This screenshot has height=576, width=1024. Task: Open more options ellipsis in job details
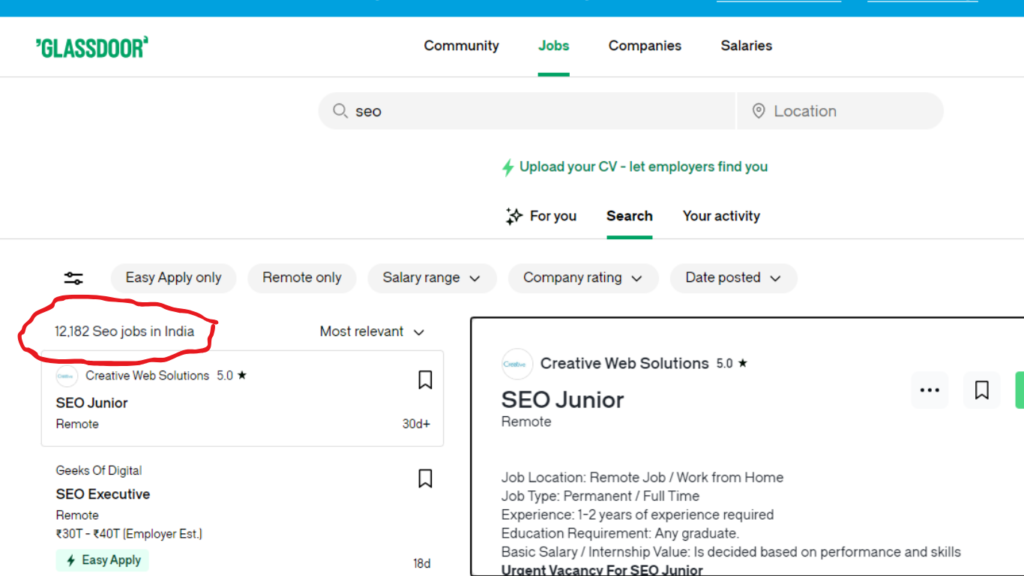[929, 390]
